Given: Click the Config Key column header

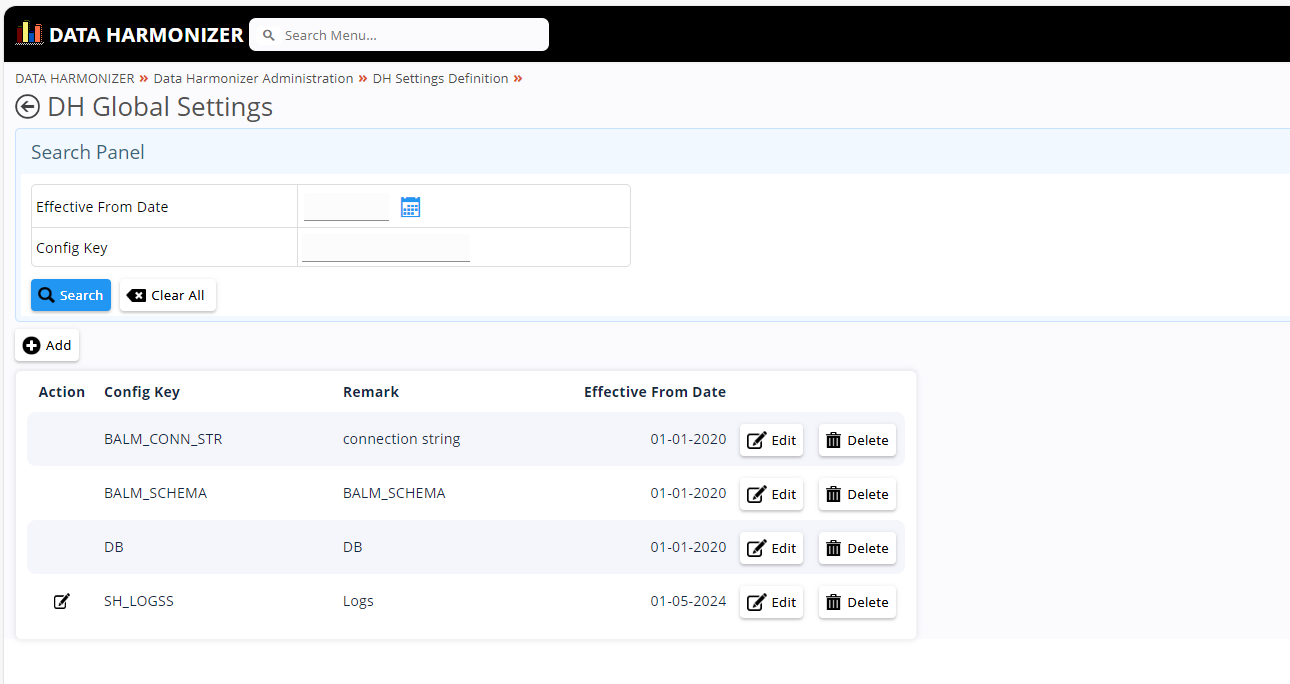Looking at the screenshot, I should 142,392.
